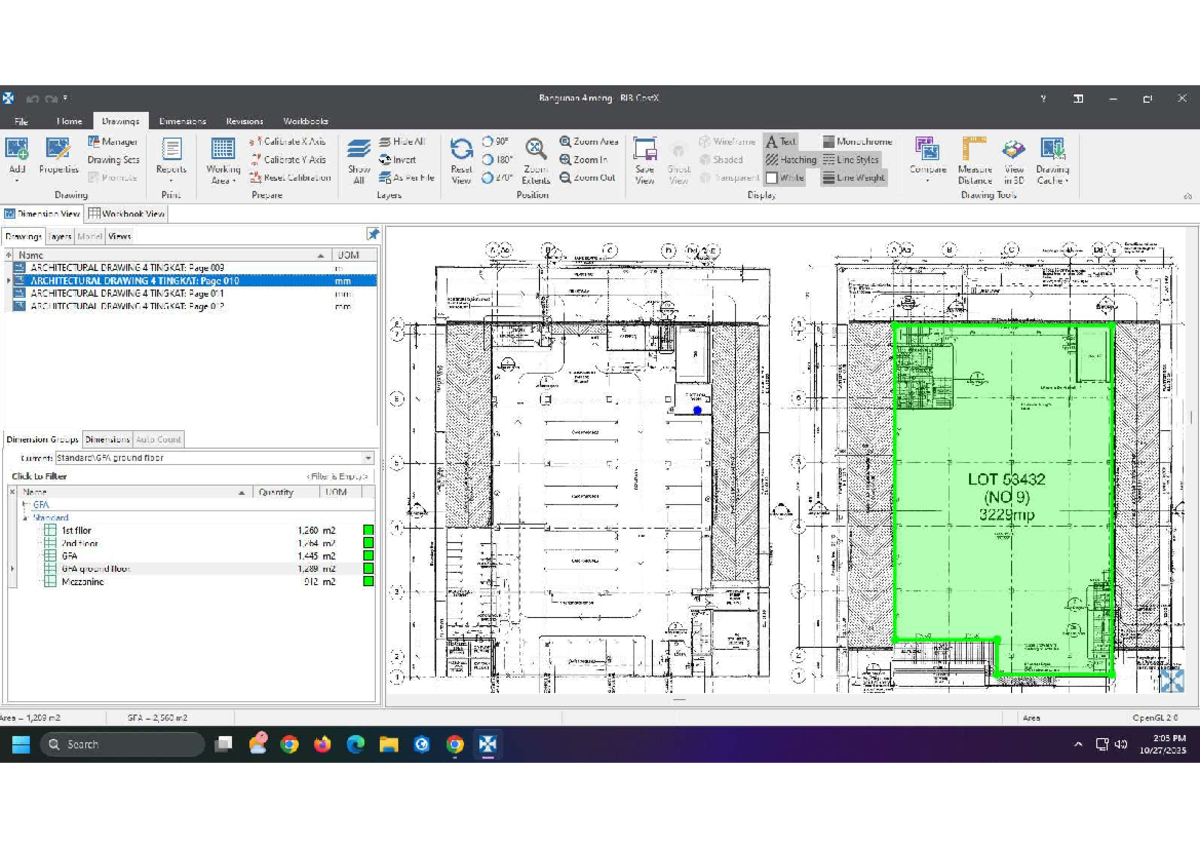Toggle Text display
The width and height of the screenshot is (1200, 848).
pyautogui.click(x=781, y=142)
